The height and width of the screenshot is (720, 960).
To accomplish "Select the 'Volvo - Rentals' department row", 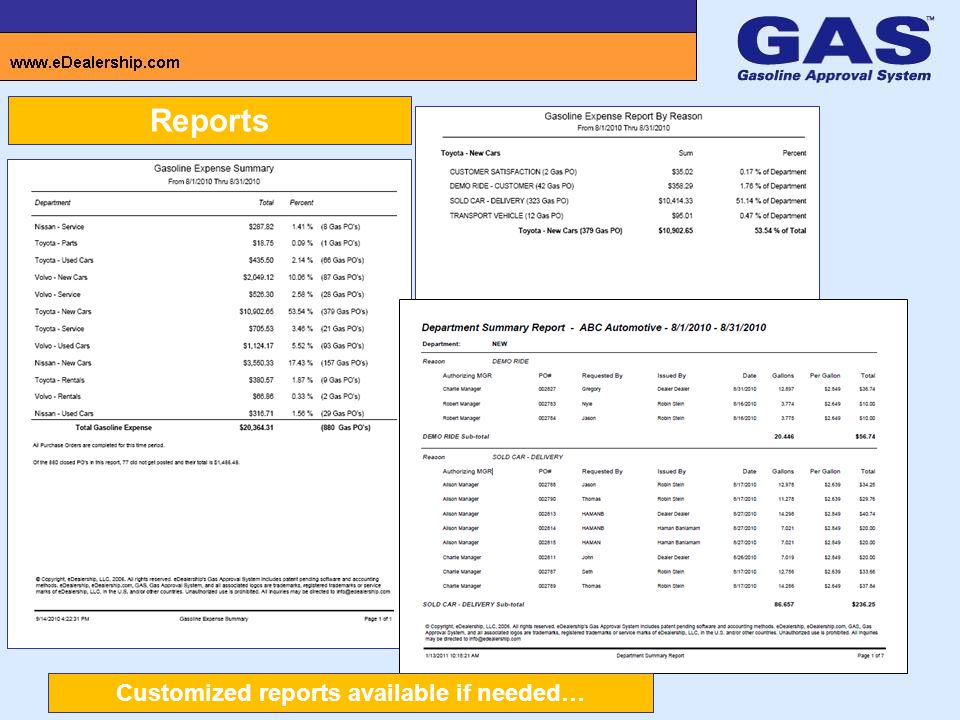I will (198, 396).
